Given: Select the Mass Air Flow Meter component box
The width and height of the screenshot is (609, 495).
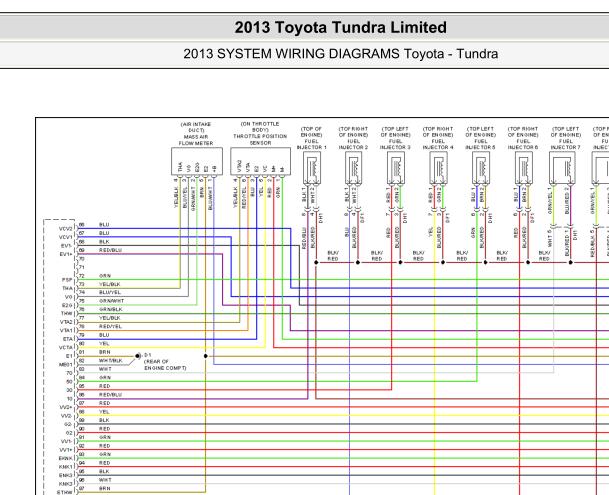Looking at the screenshot, I should coord(197,161).
